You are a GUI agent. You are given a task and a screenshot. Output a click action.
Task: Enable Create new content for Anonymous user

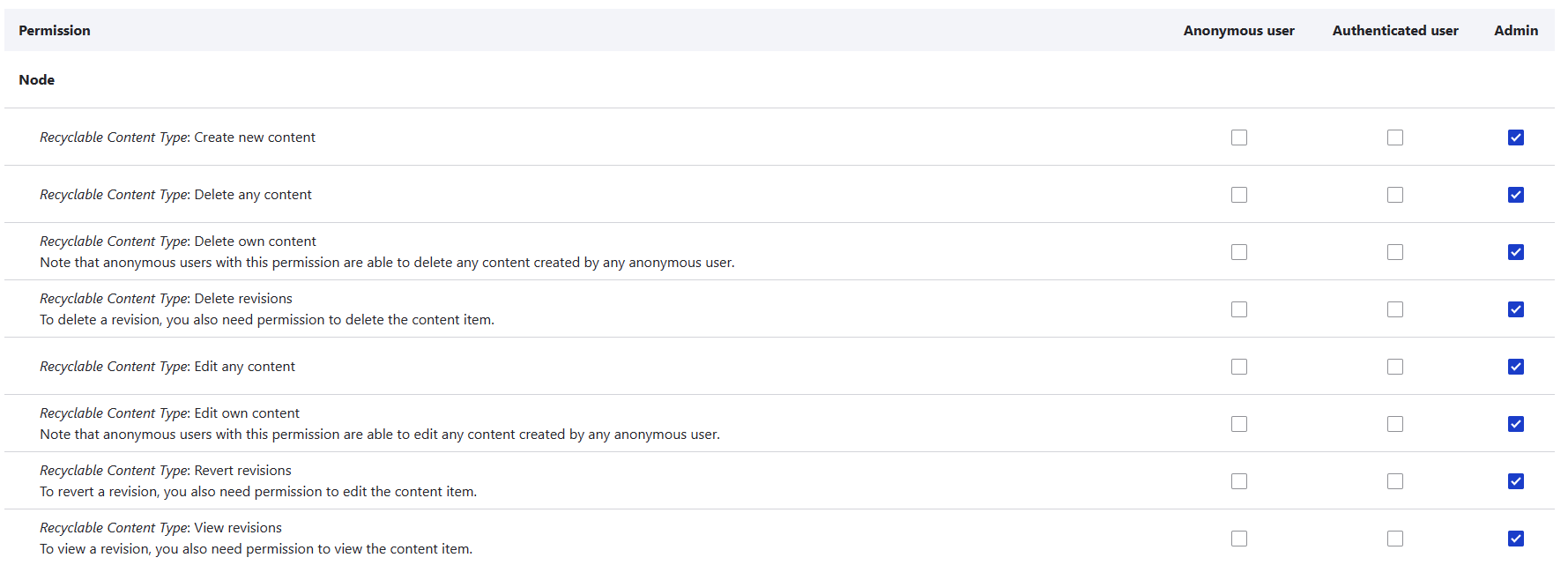coord(1239,138)
